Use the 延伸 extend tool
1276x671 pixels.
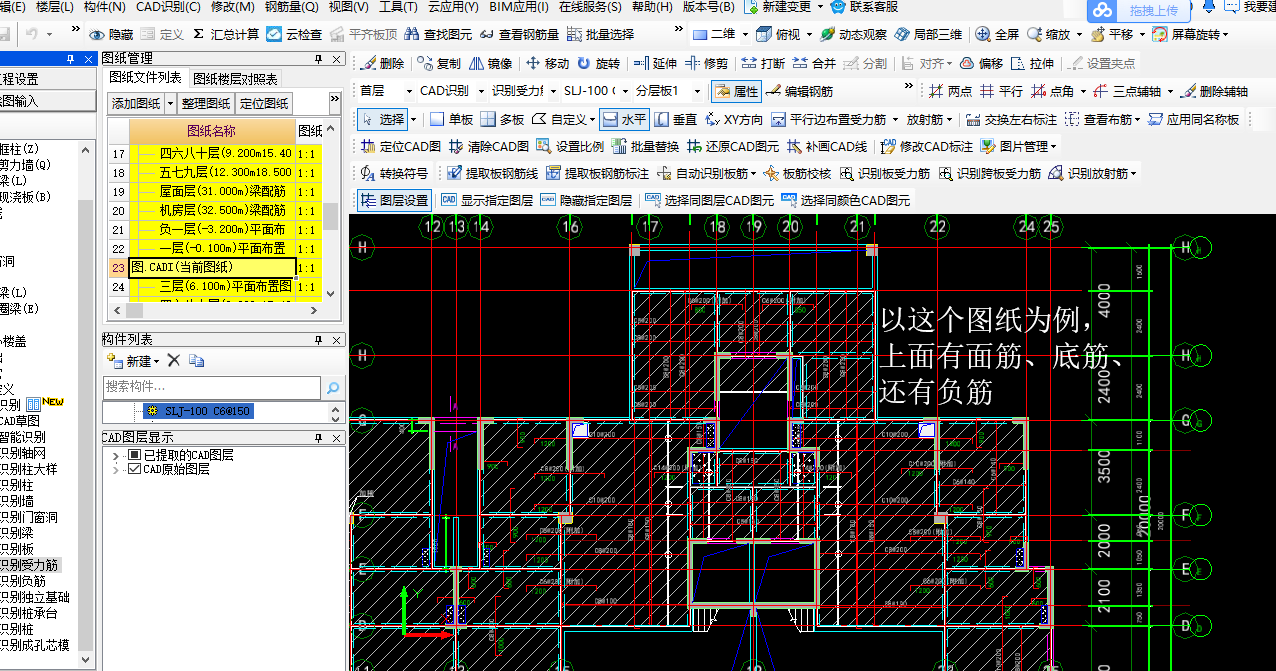pyautogui.click(x=655, y=63)
